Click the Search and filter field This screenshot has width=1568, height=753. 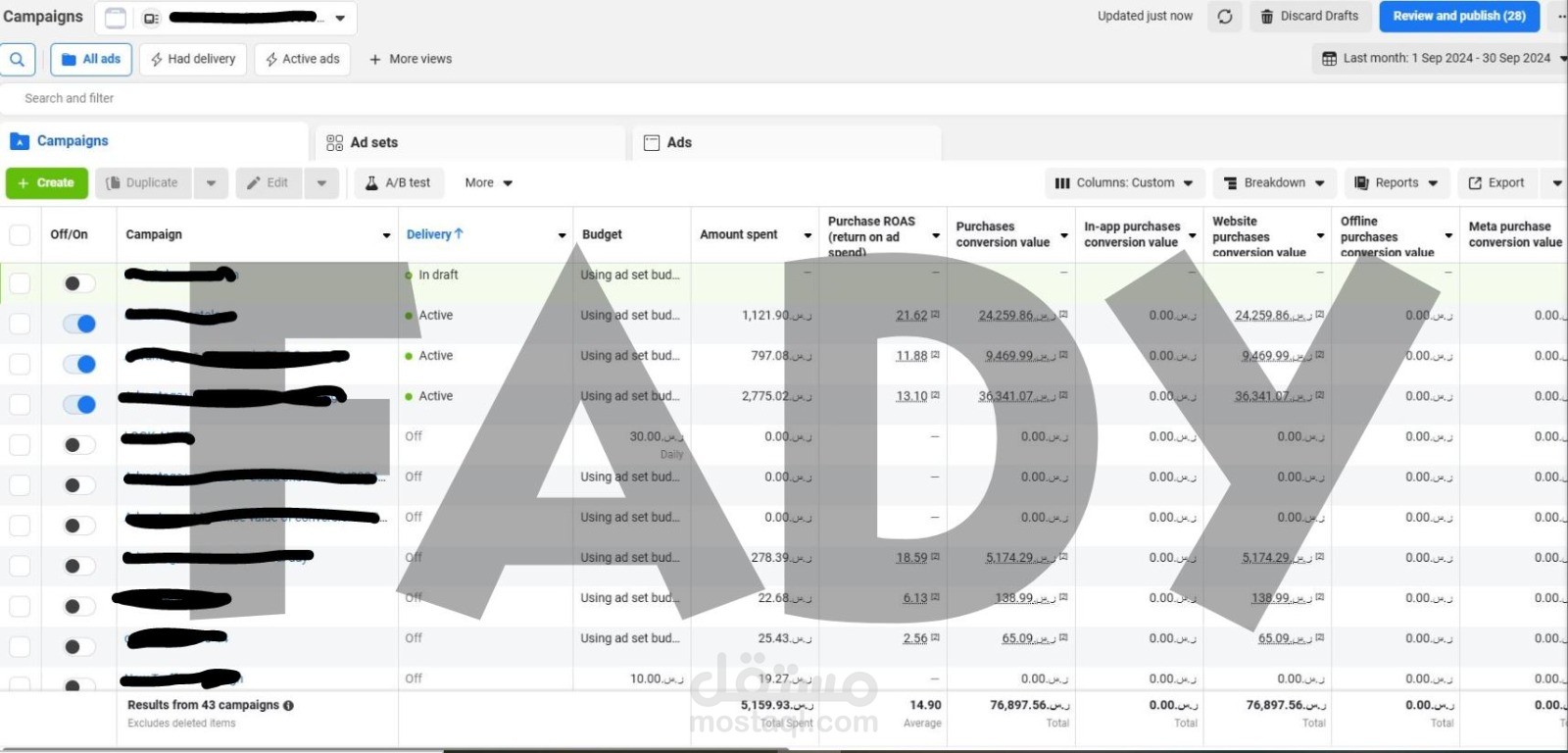point(784,98)
